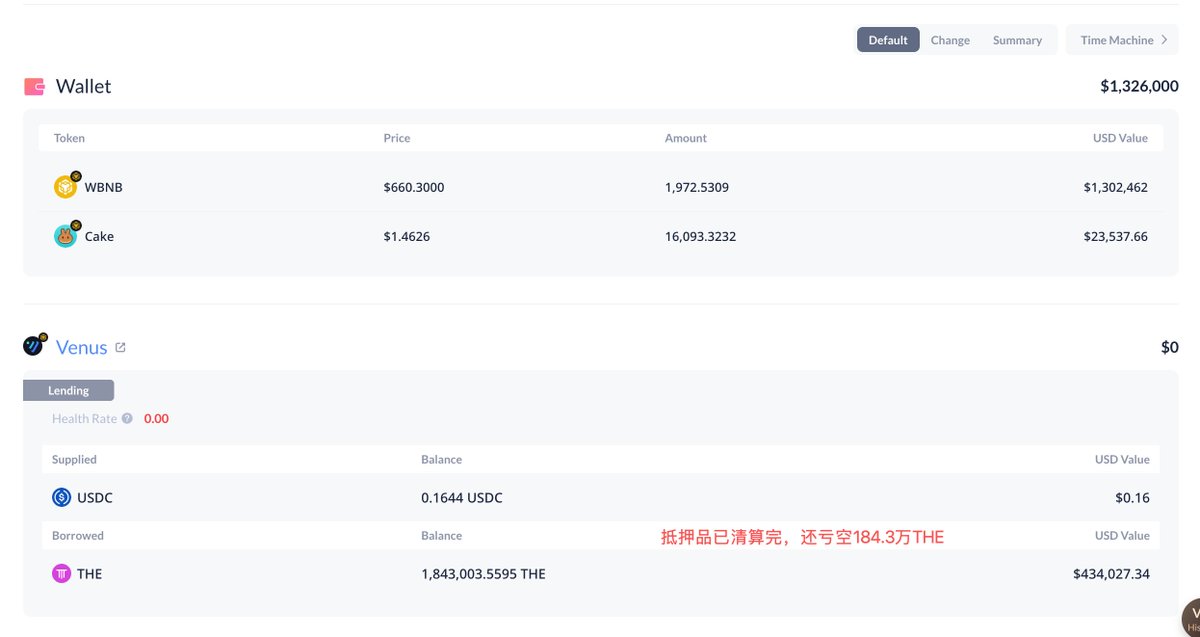This screenshot has height=637, width=1200.
Task: Open the Venus protocol link
Action: tap(82, 347)
